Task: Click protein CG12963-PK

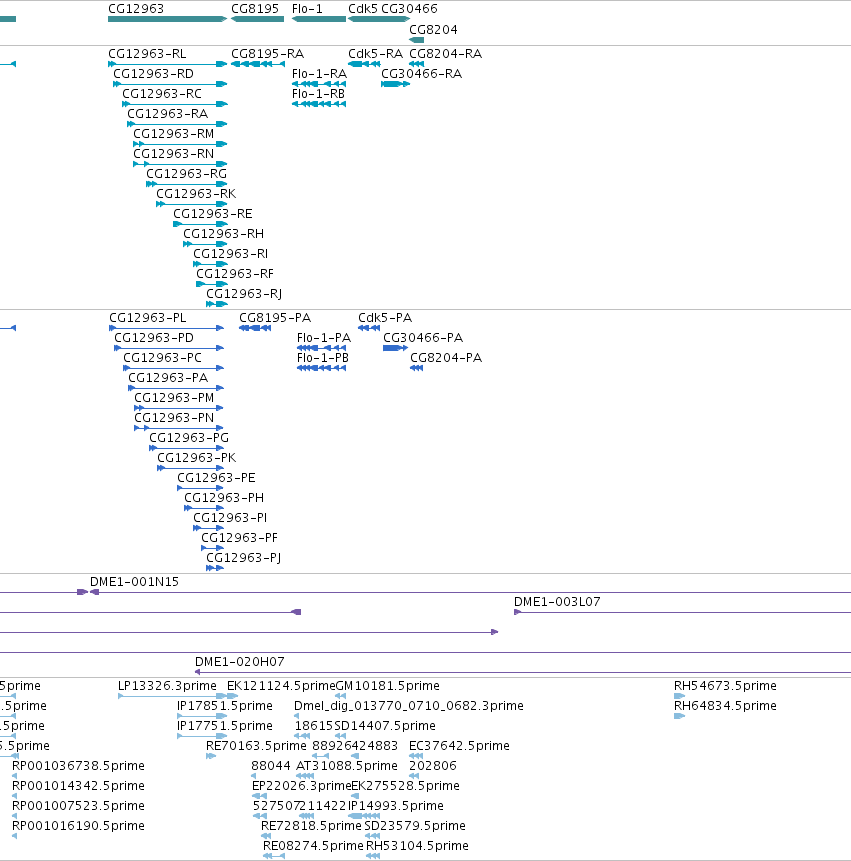Action: point(191,468)
